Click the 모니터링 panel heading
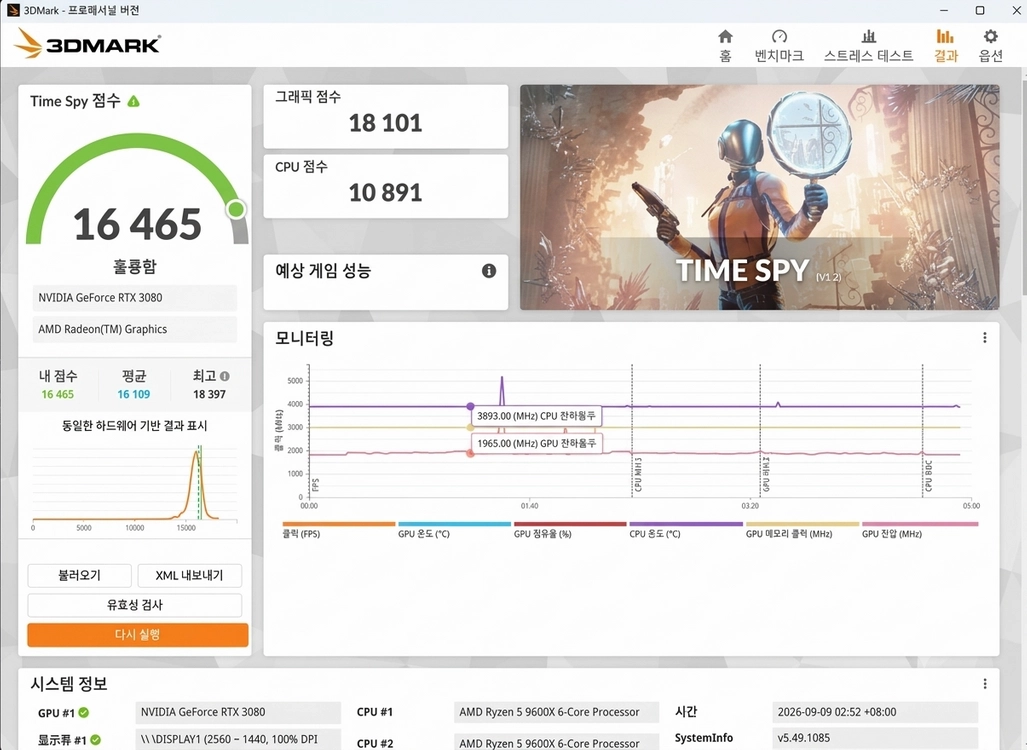Image resolution: width=1027 pixels, height=750 pixels. pyautogui.click(x=305, y=339)
